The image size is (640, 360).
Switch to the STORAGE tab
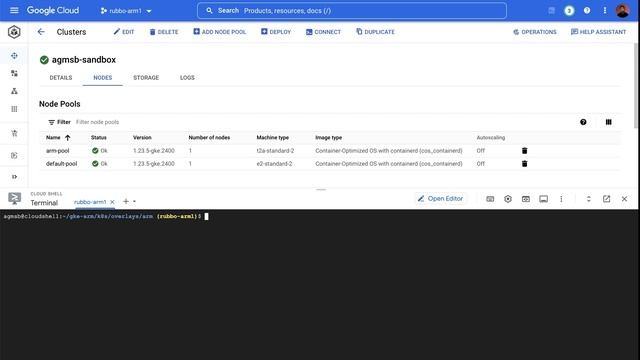pyautogui.click(x=146, y=78)
